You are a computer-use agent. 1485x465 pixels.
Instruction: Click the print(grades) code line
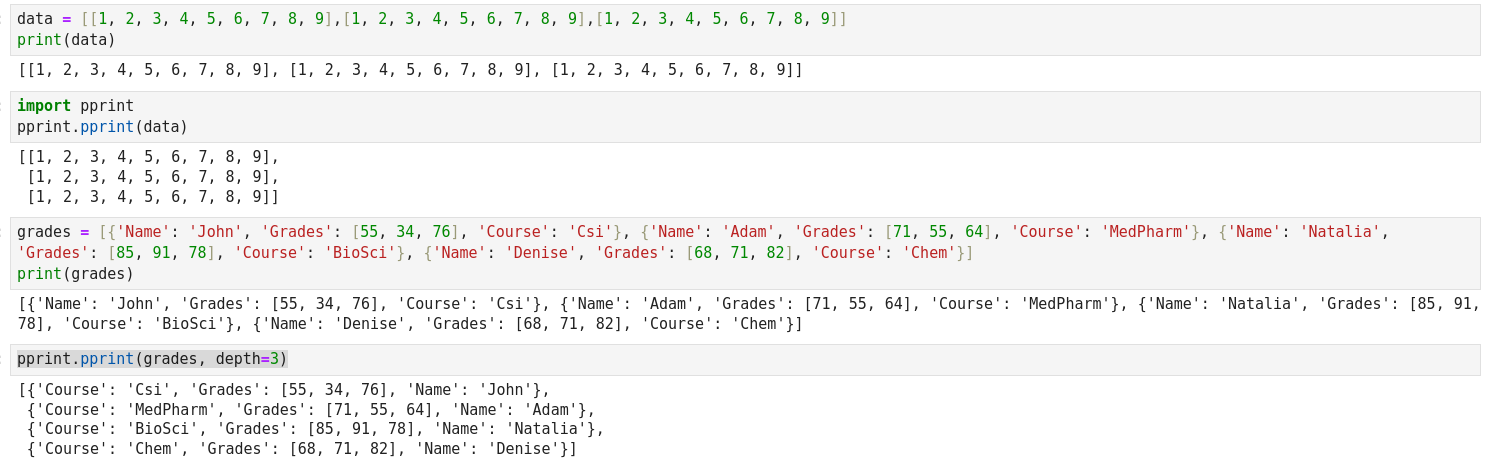(x=75, y=274)
